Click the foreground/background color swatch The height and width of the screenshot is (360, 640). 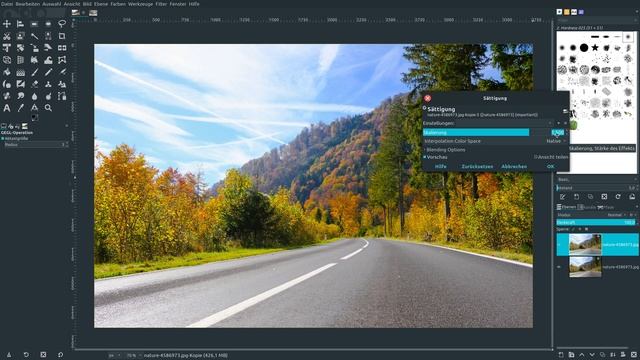click(x=35, y=118)
